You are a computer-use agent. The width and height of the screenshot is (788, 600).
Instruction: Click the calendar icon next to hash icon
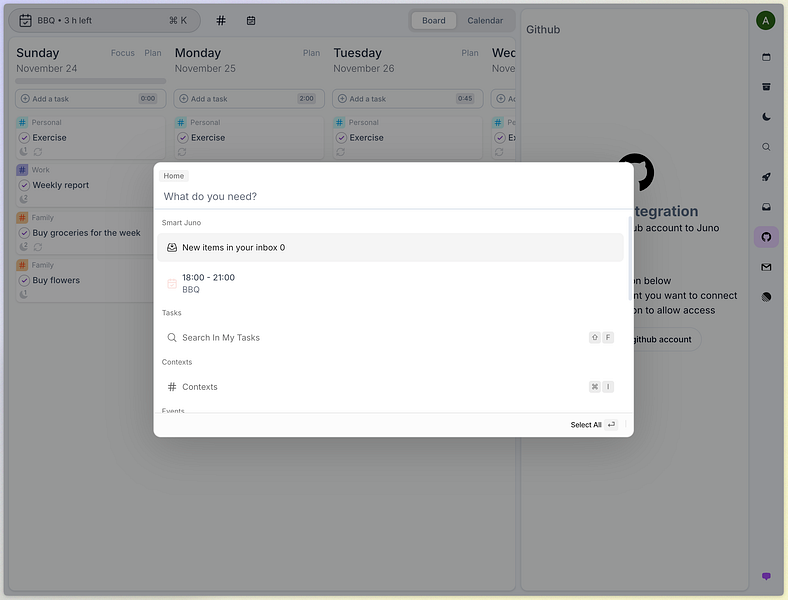(x=251, y=21)
